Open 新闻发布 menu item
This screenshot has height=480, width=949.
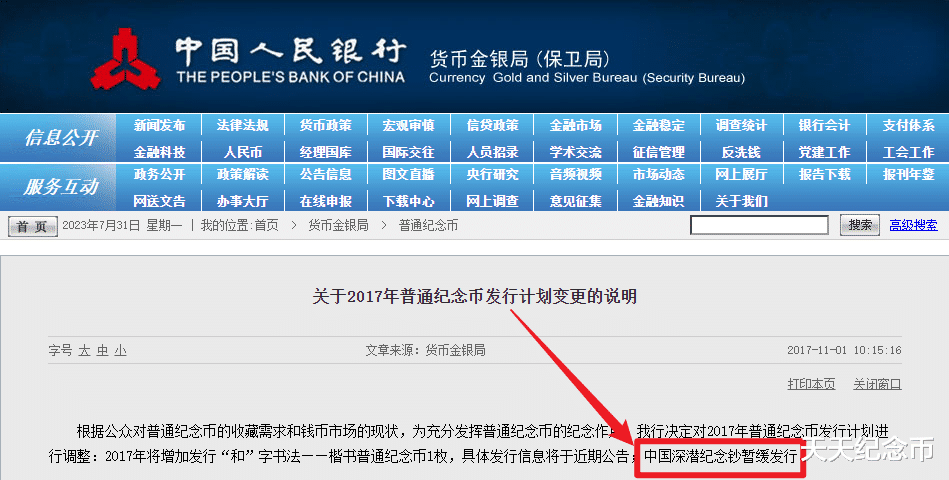tap(159, 125)
